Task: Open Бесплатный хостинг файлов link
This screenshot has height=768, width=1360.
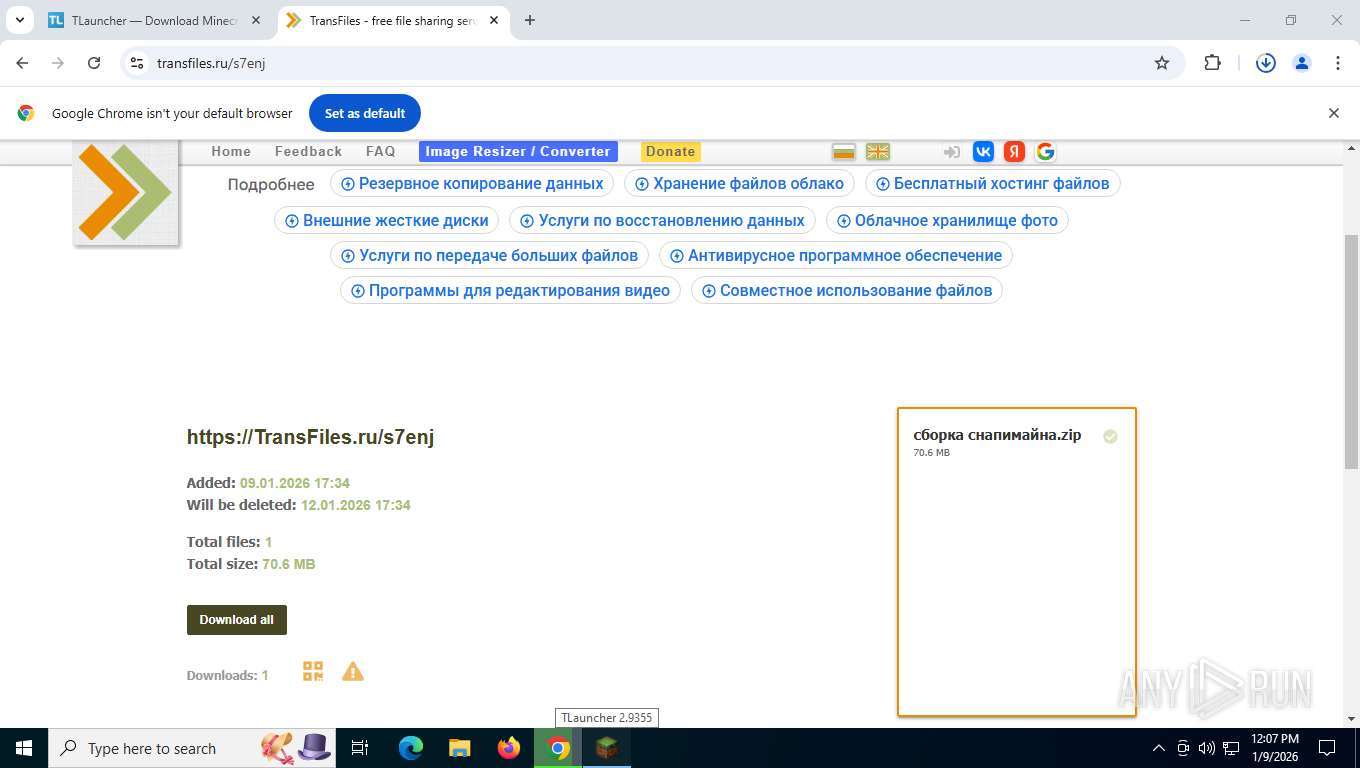Action: pos(993,184)
